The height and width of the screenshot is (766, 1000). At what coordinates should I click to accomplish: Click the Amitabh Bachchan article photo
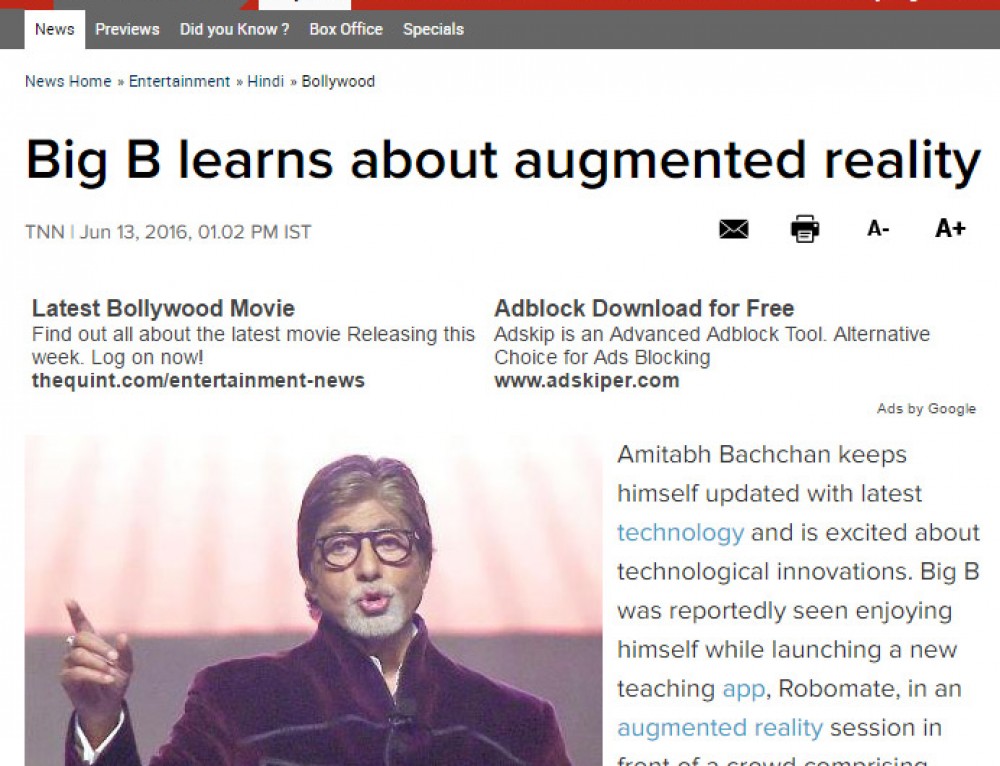(x=313, y=600)
